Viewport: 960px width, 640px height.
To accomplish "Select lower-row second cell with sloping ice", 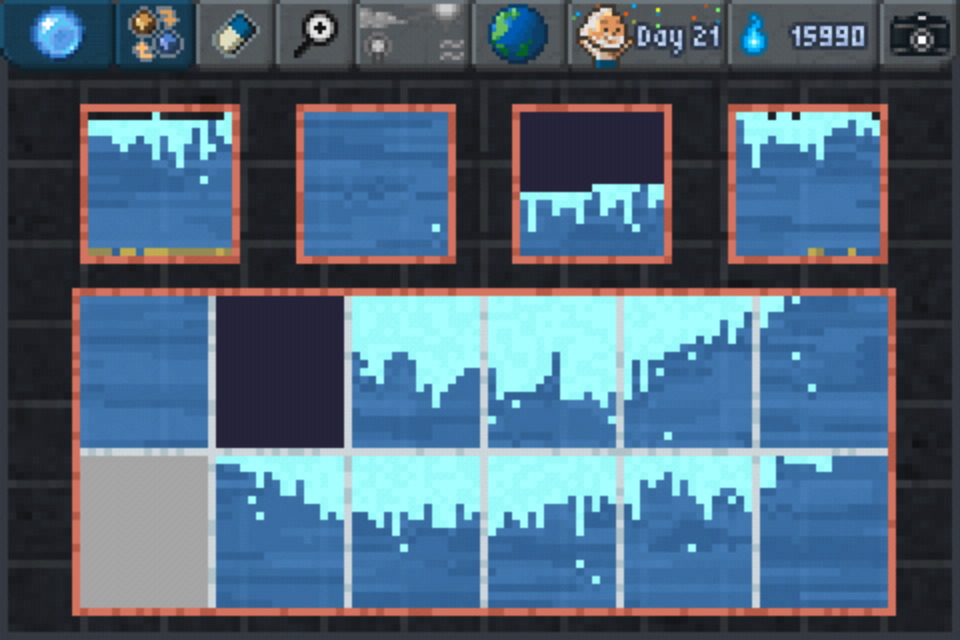I will tap(280, 532).
